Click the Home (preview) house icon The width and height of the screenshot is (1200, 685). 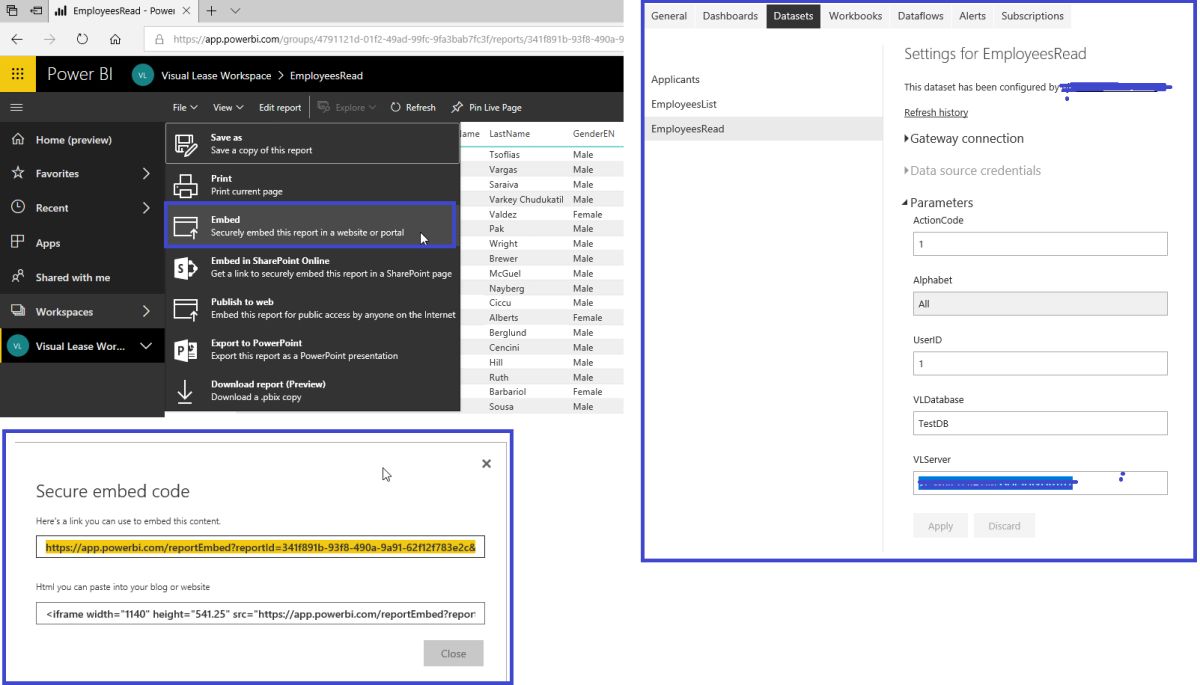pos(17,140)
